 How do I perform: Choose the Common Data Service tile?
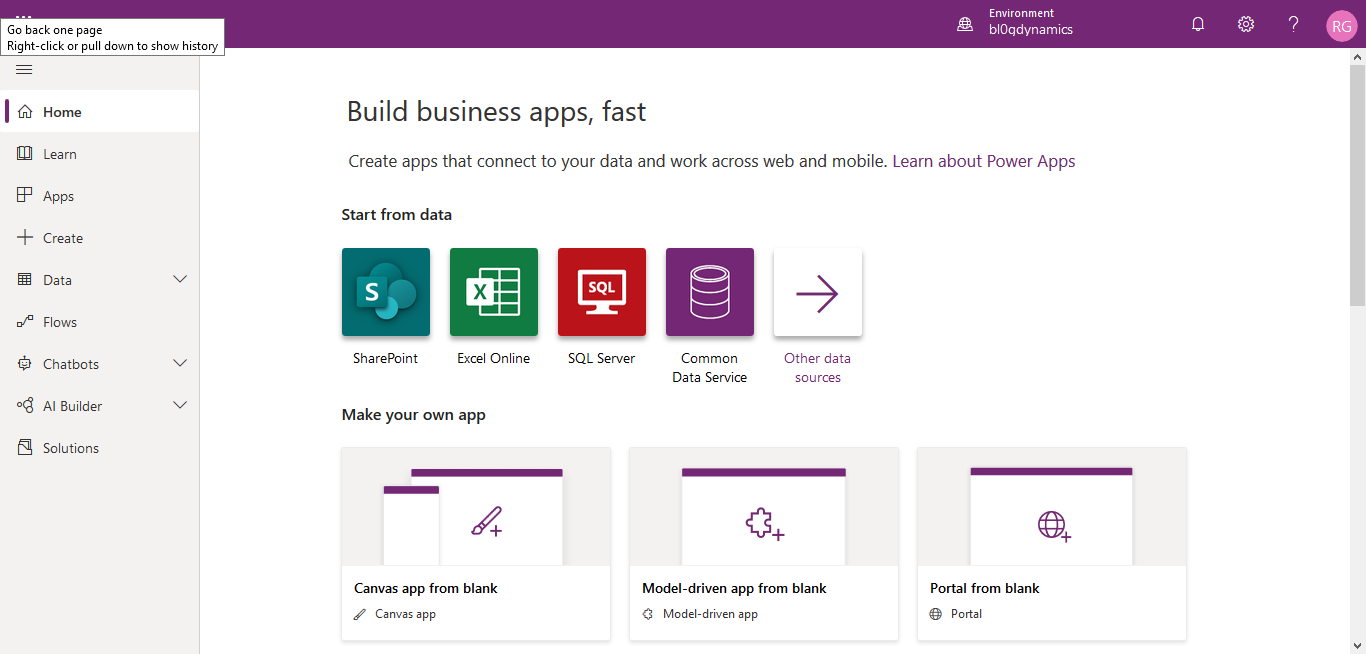coord(710,292)
